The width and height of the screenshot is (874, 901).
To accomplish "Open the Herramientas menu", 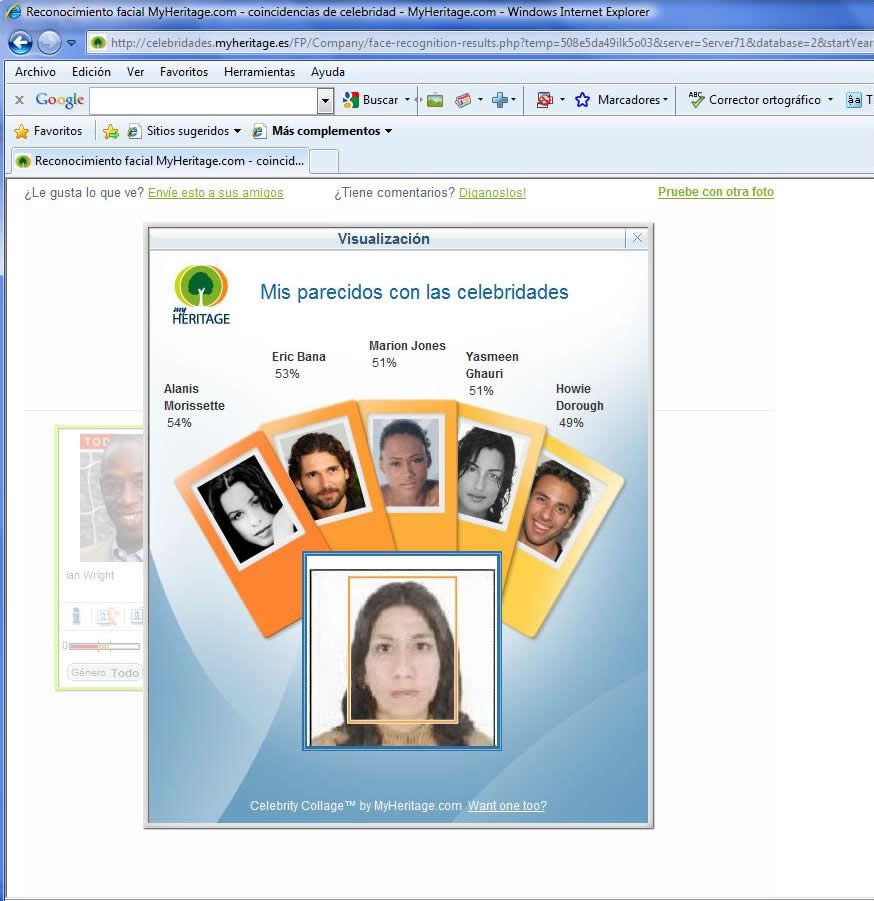I will tap(259, 72).
